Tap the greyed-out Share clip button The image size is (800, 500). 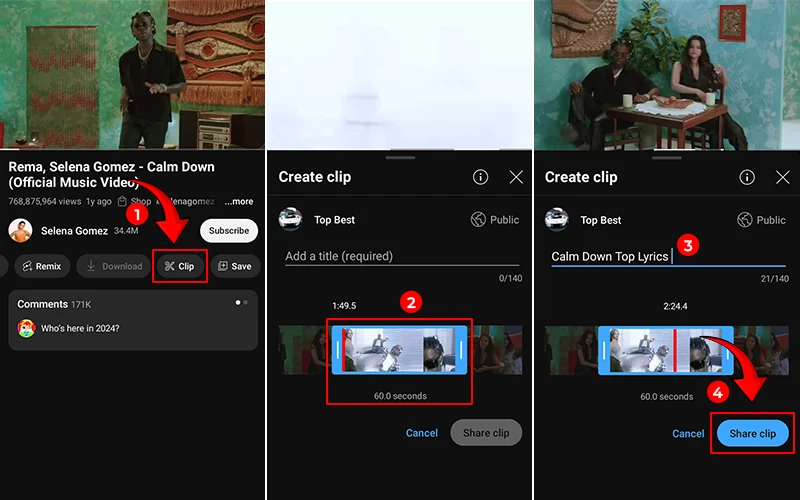pyautogui.click(x=486, y=433)
